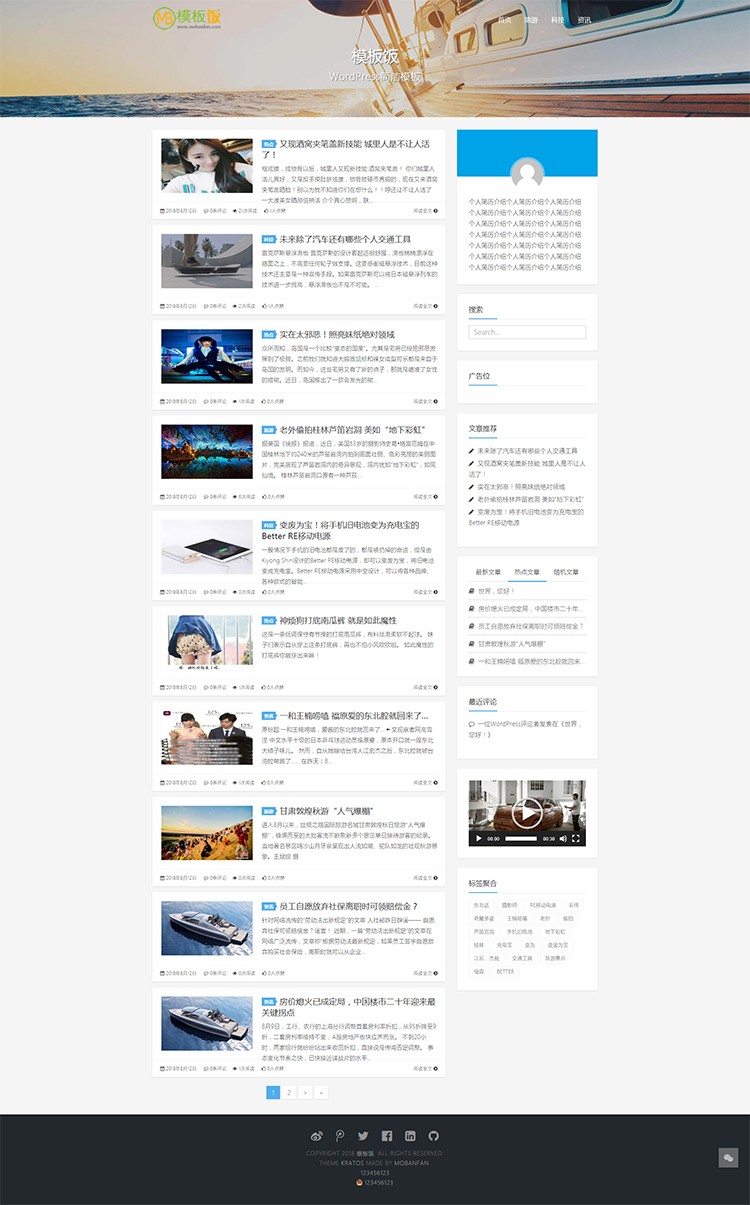
Task: Open article 房价熄火已成定局
Action: point(349,1007)
